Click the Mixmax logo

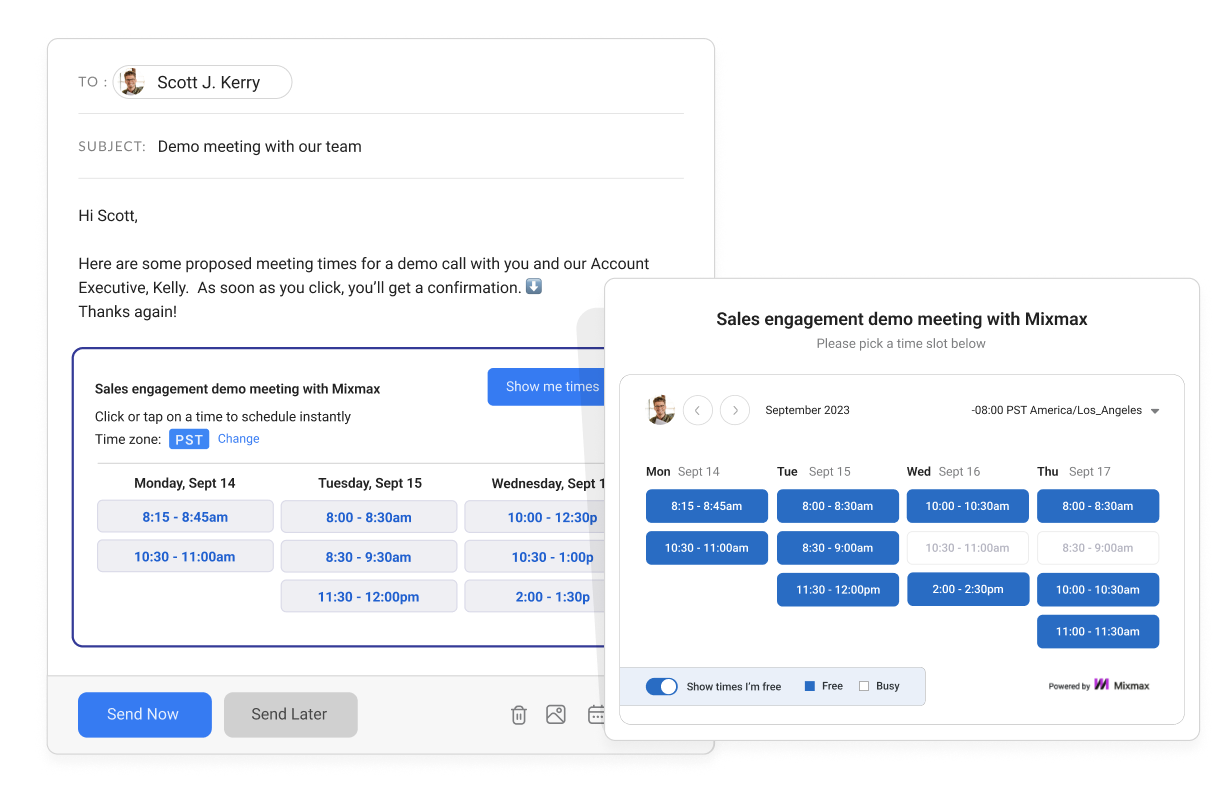[x=1120, y=686]
